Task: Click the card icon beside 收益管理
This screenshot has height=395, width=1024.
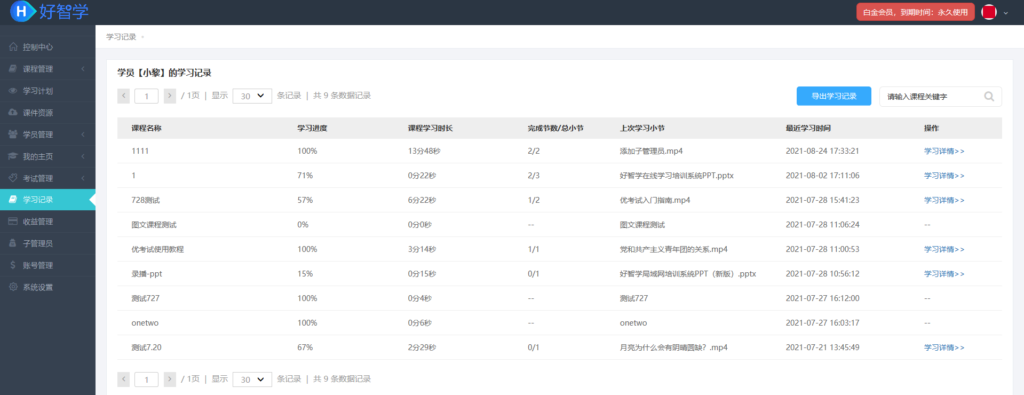Action: [13, 221]
